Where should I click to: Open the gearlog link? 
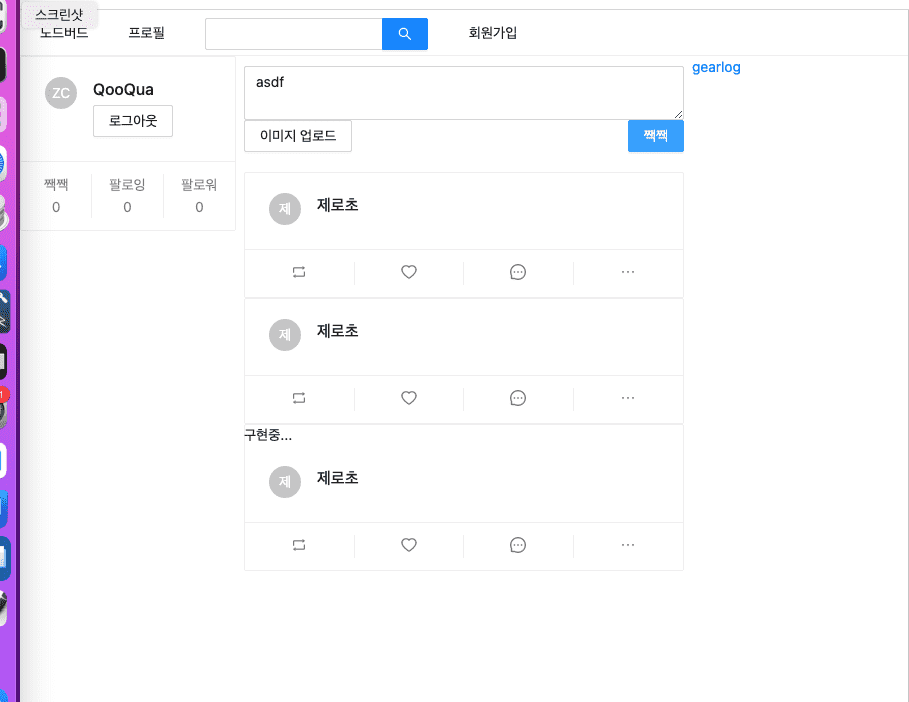(716, 67)
